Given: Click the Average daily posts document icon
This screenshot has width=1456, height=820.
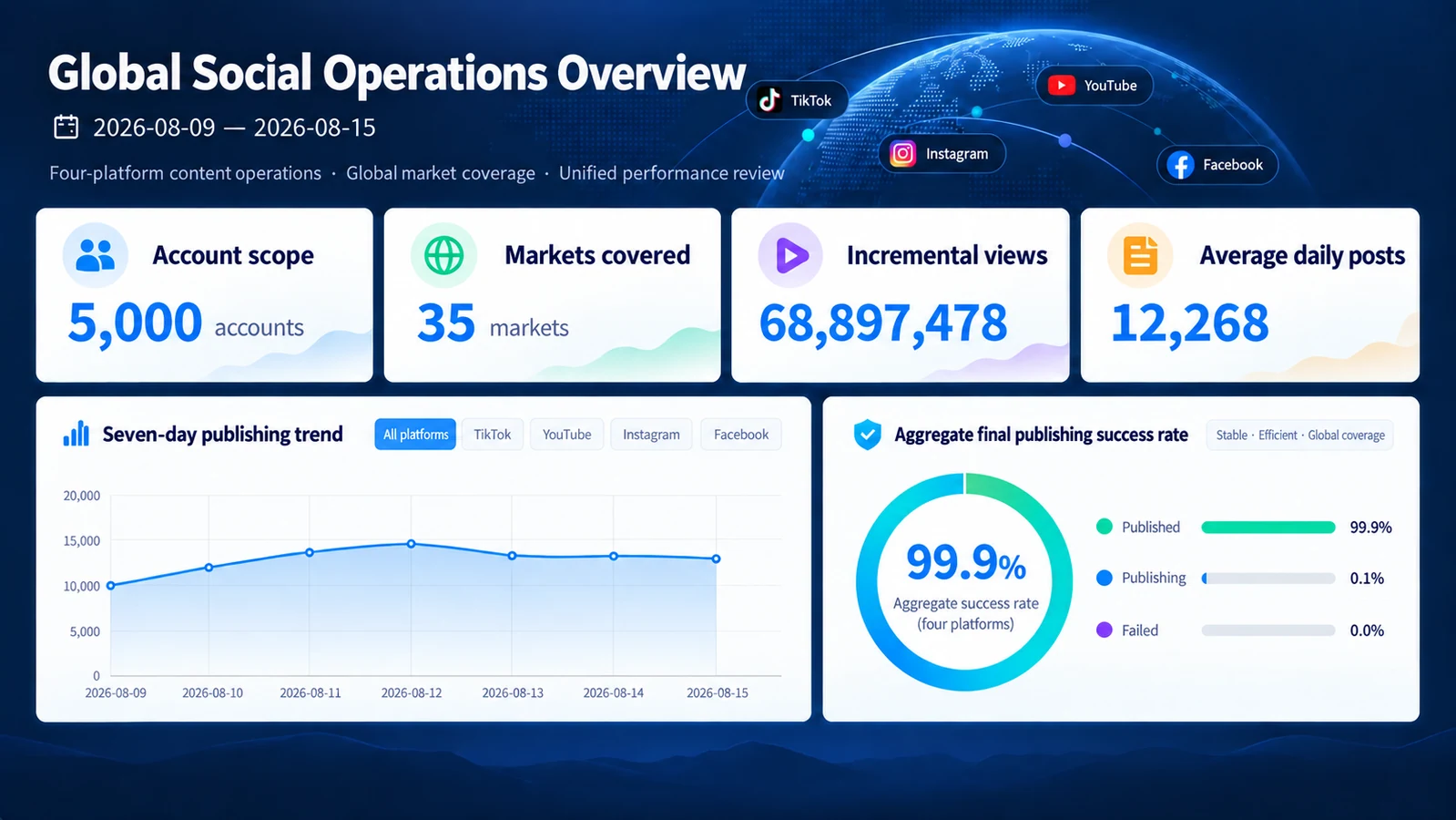Looking at the screenshot, I should [1139, 255].
